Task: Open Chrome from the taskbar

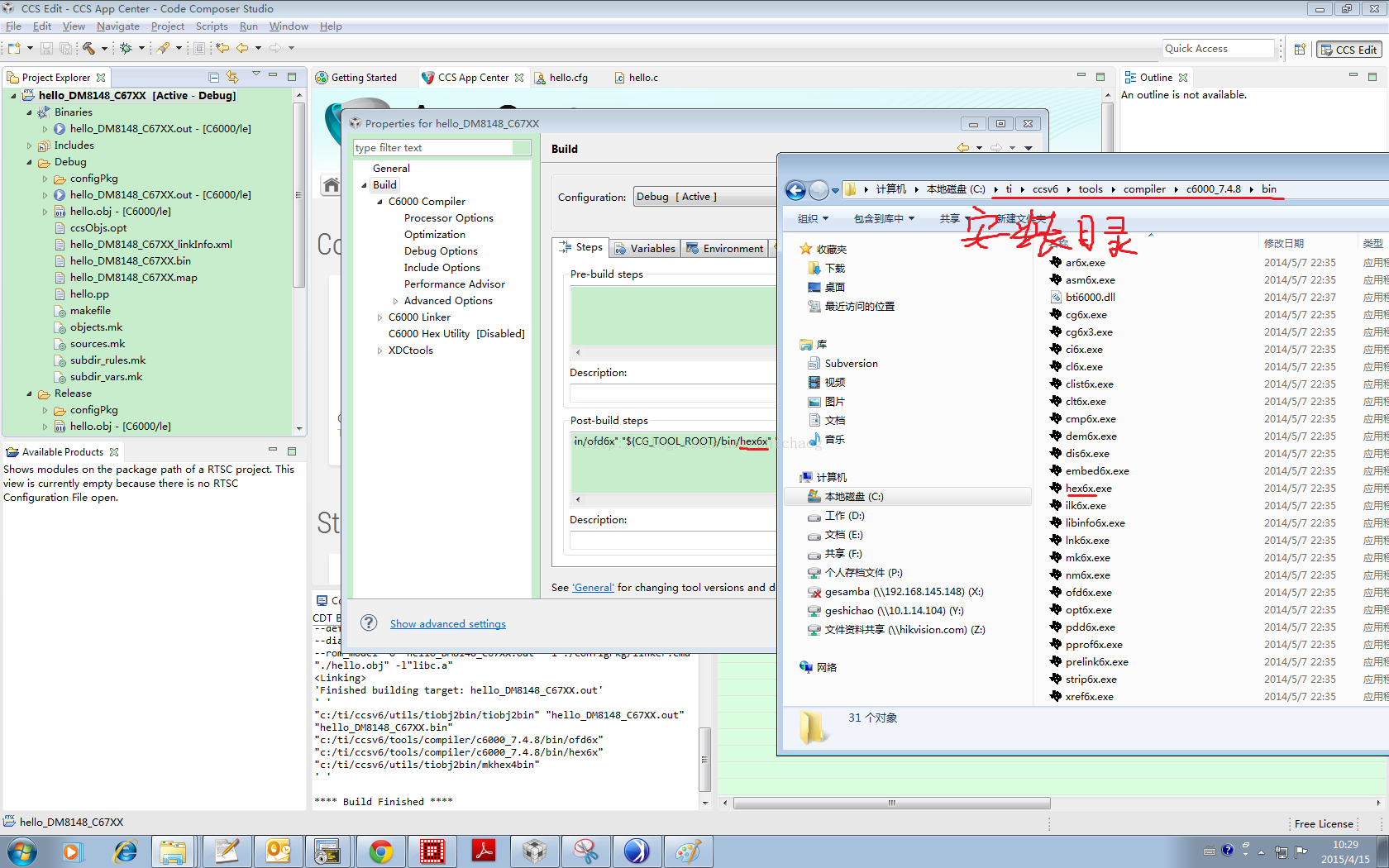Action: point(381,851)
